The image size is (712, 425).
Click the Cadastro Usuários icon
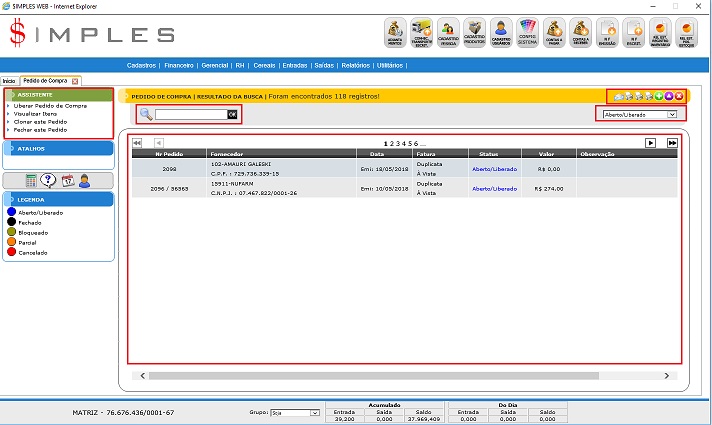(x=501, y=33)
